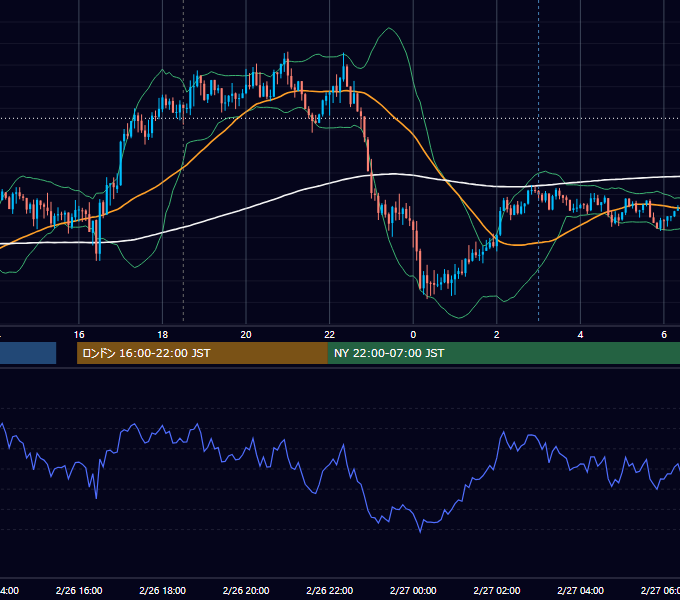Screen dimensions: 680x600
Task: Click the lowest candlestick after midnight
Action: [428, 286]
